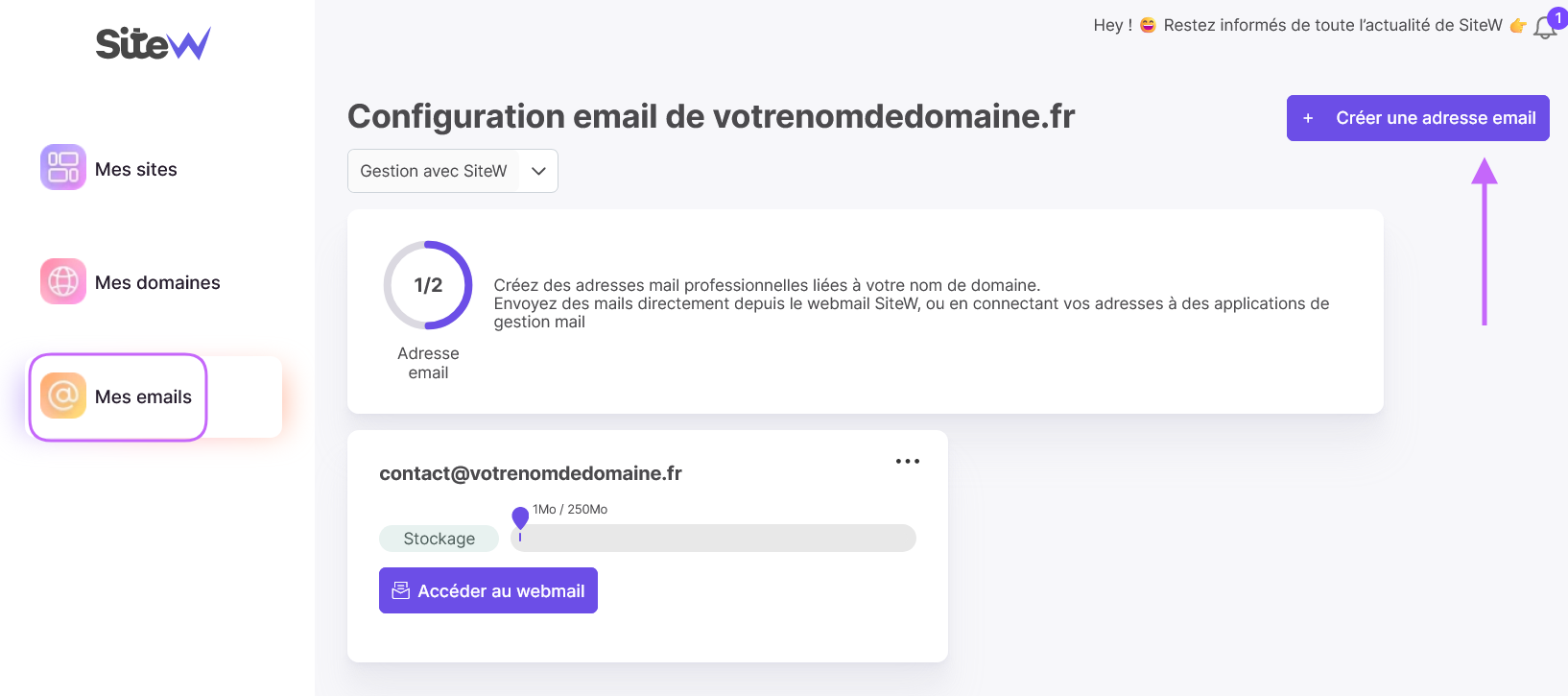Select the Mes emails menu item
This screenshot has width=1568, height=696.
pos(143,396)
